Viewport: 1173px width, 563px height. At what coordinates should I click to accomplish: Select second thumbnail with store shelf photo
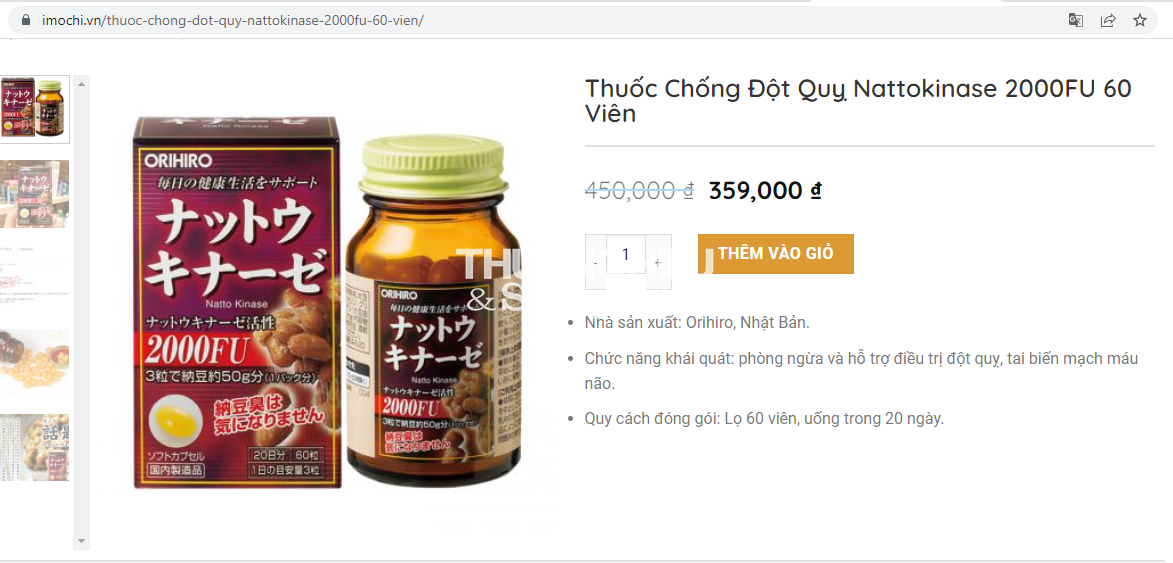34,194
